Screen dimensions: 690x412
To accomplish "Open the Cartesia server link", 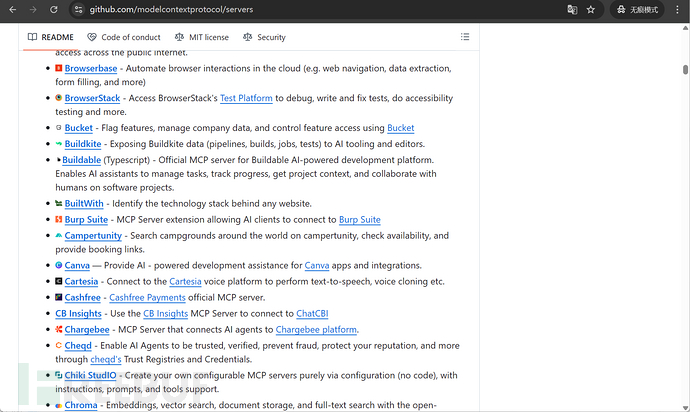I will tap(81, 281).
